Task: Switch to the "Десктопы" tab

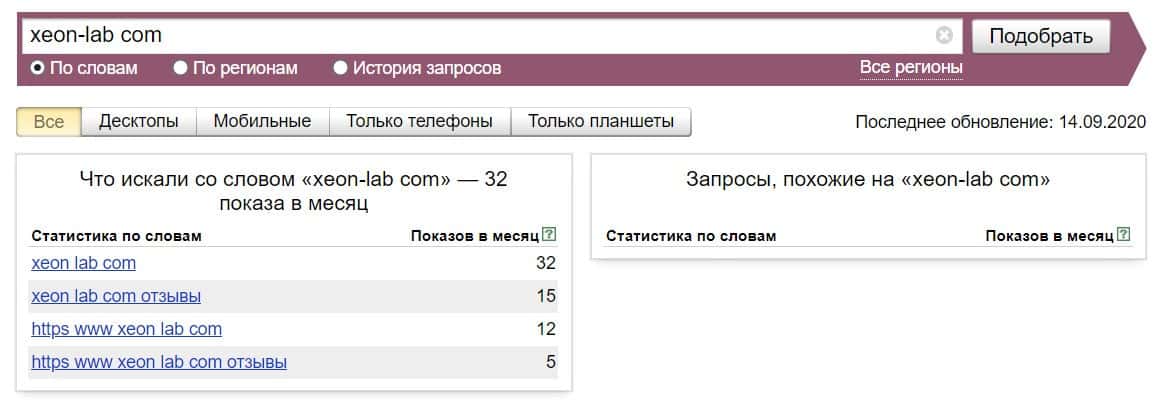Action: pos(139,122)
